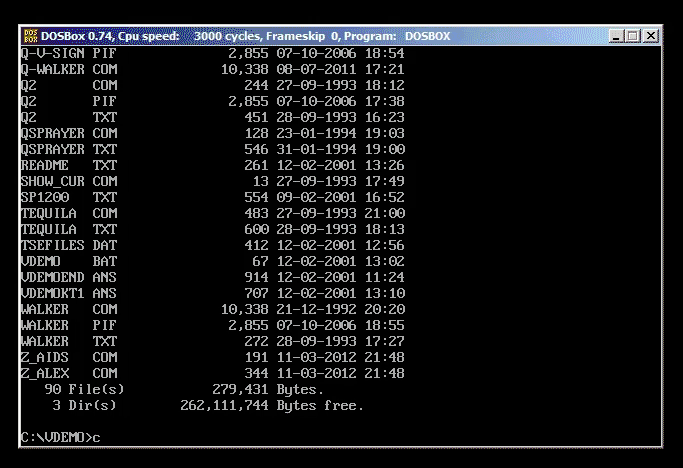
Task: Click the date 09-02-2001 of SP1200
Action: [316, 197]
